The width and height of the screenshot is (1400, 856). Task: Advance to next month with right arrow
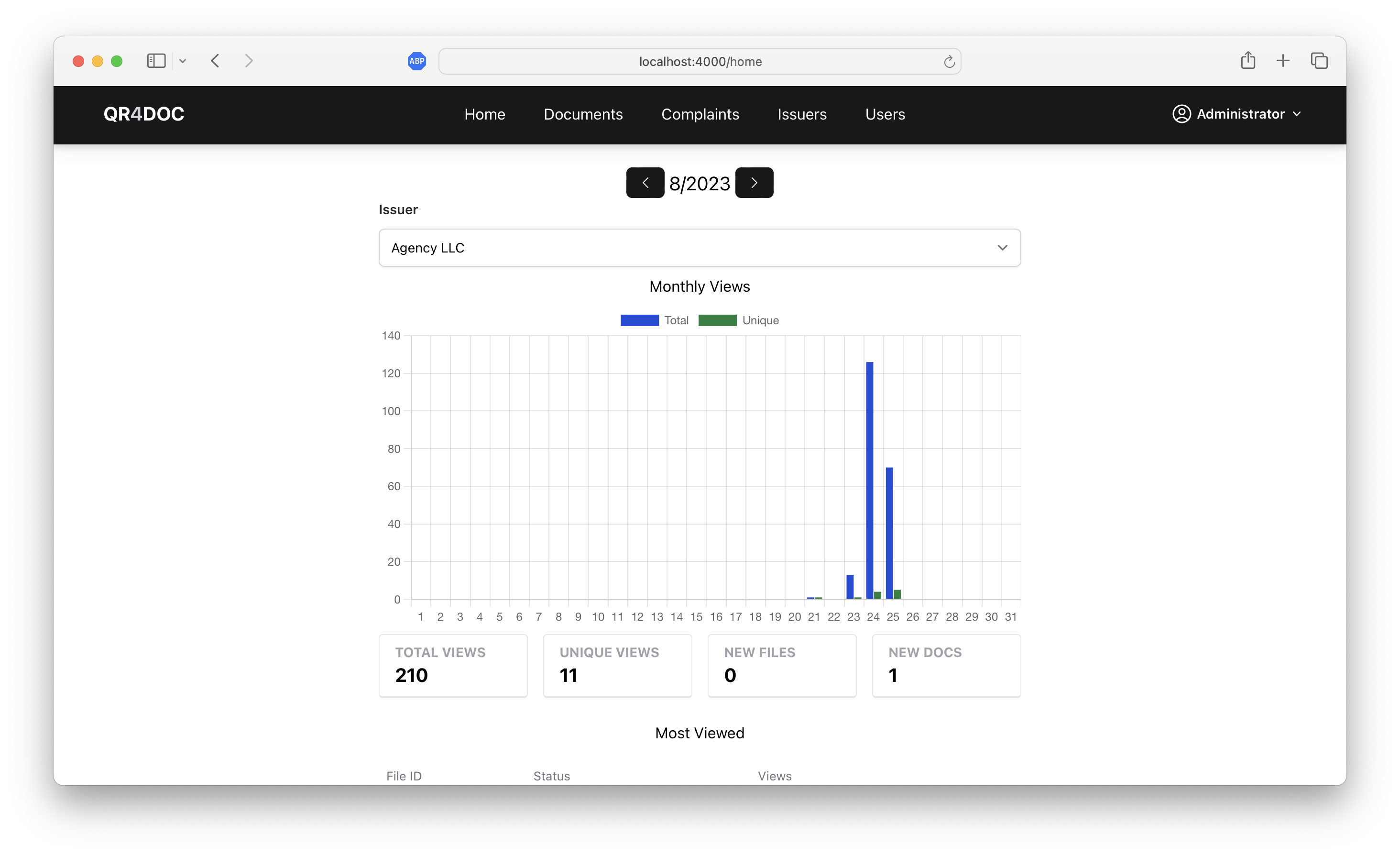[754, 183]
